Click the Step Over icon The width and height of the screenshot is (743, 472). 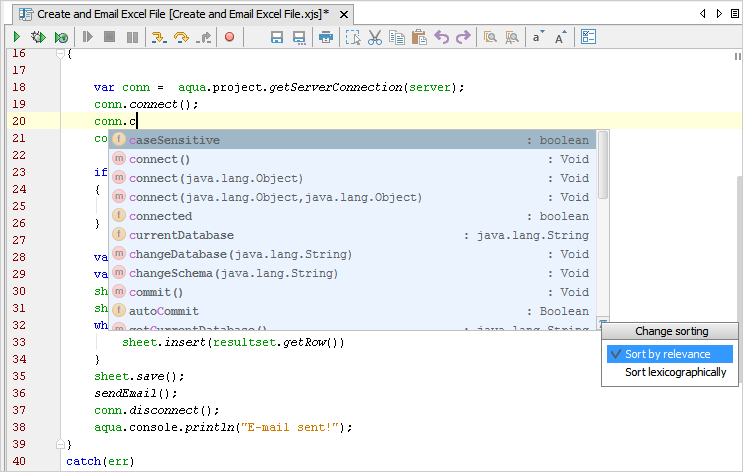(181, 37)
